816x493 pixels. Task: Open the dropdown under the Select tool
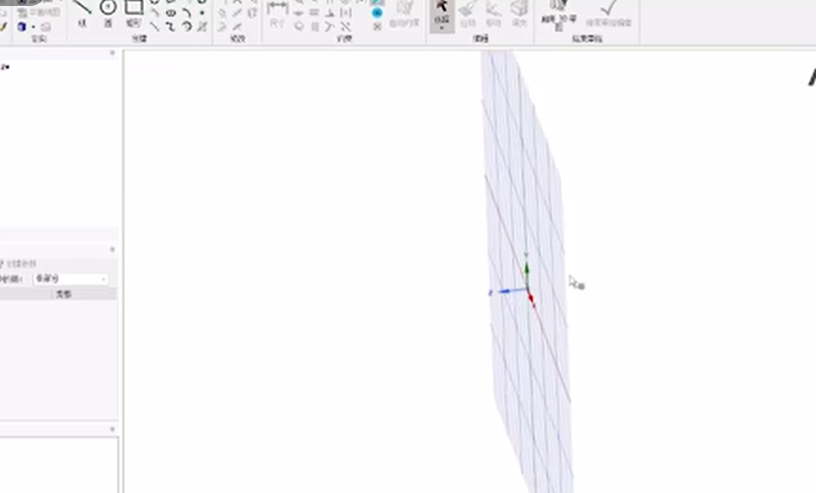441,27
